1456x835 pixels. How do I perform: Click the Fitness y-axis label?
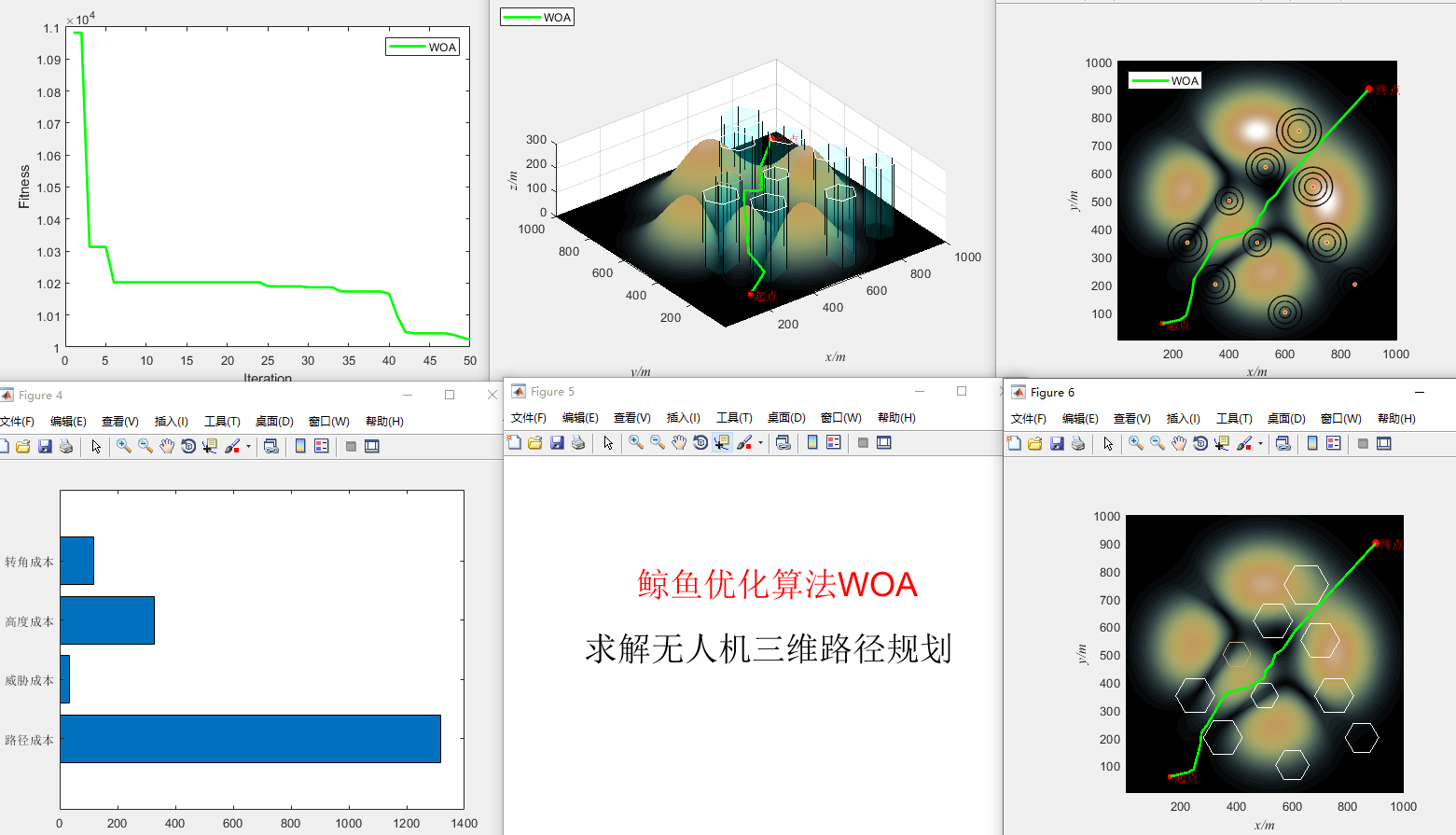click(24, 187)
